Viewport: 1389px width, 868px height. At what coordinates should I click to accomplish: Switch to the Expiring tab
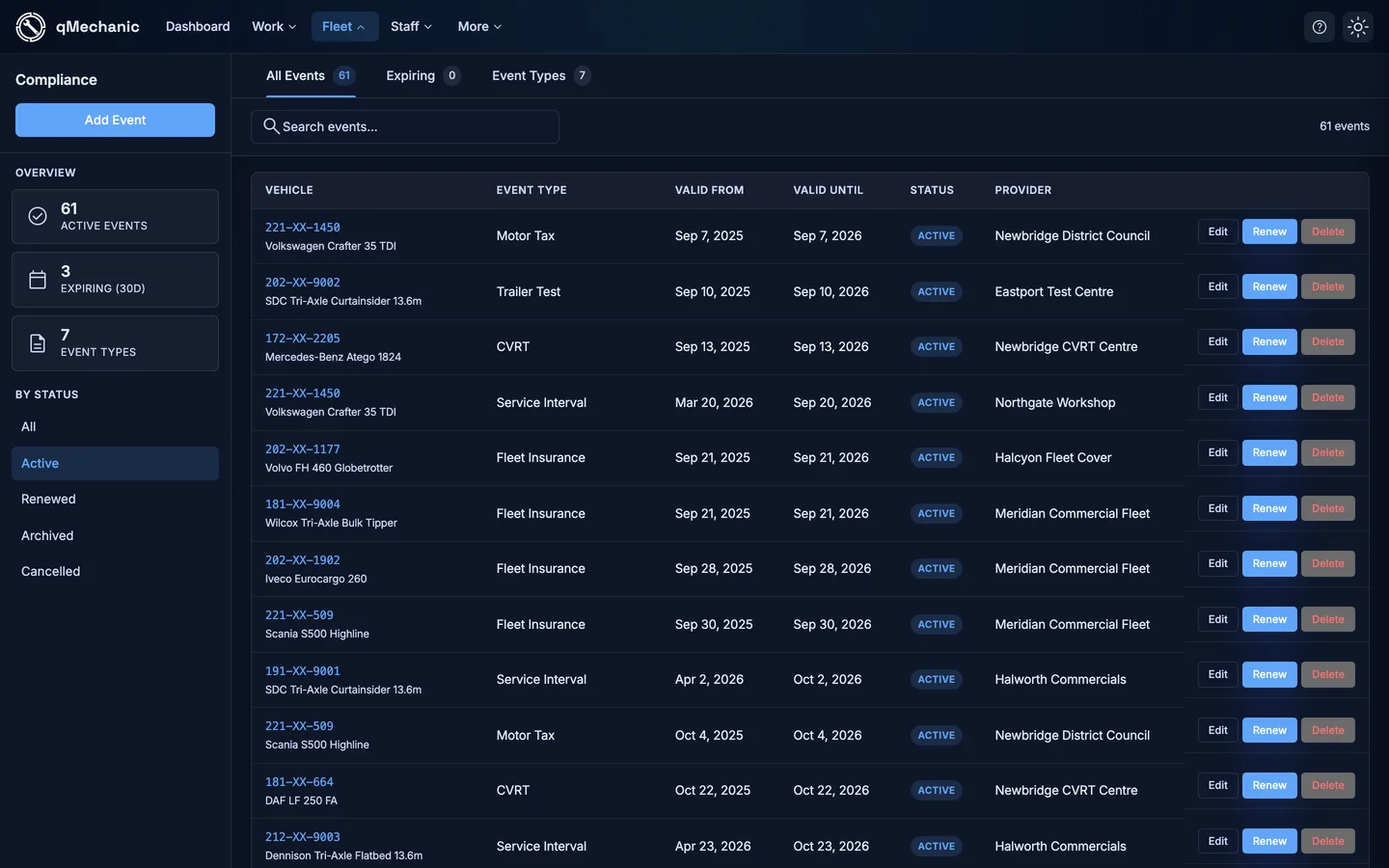[422, 75]
